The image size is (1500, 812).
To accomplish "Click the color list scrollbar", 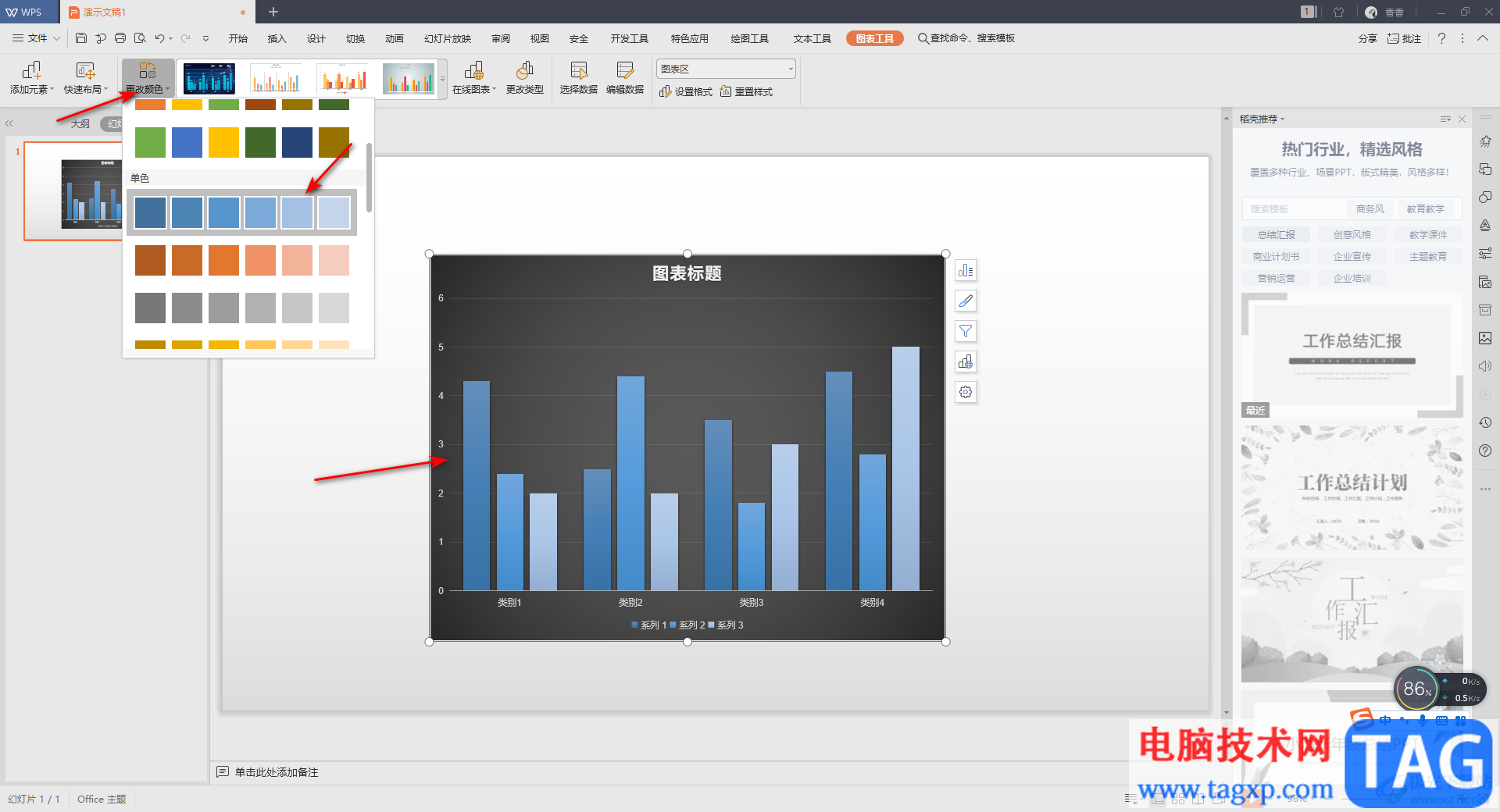I will pos(369,176).
